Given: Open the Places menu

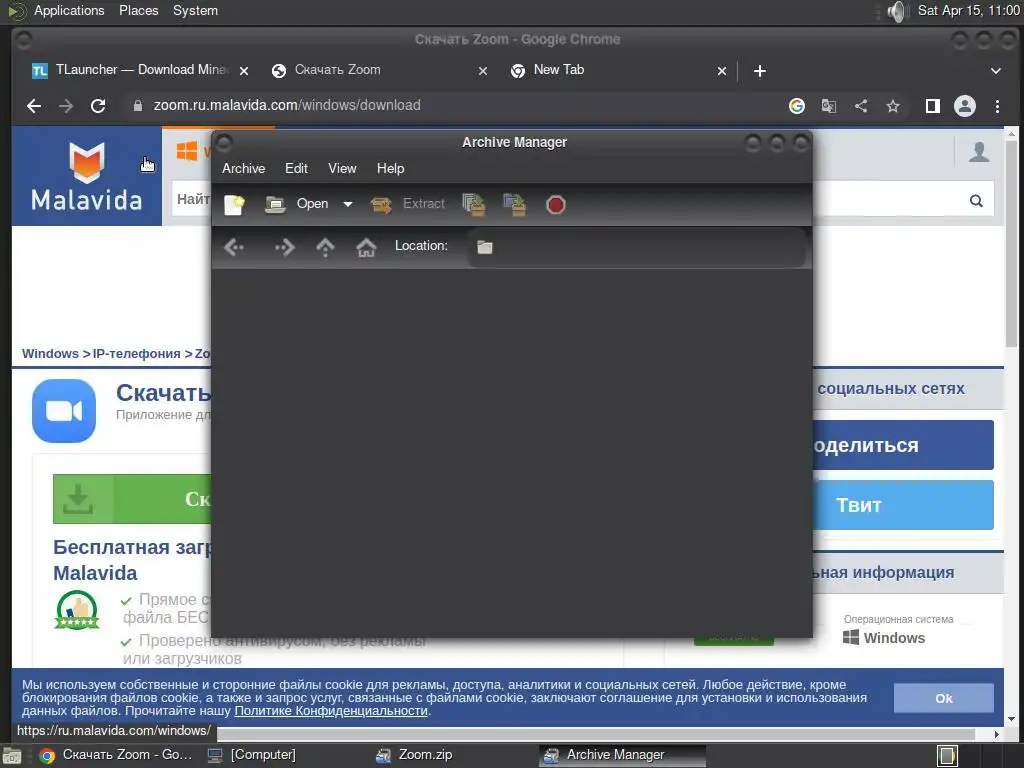Looking at the screenshot, I should [x=138, y=10].
